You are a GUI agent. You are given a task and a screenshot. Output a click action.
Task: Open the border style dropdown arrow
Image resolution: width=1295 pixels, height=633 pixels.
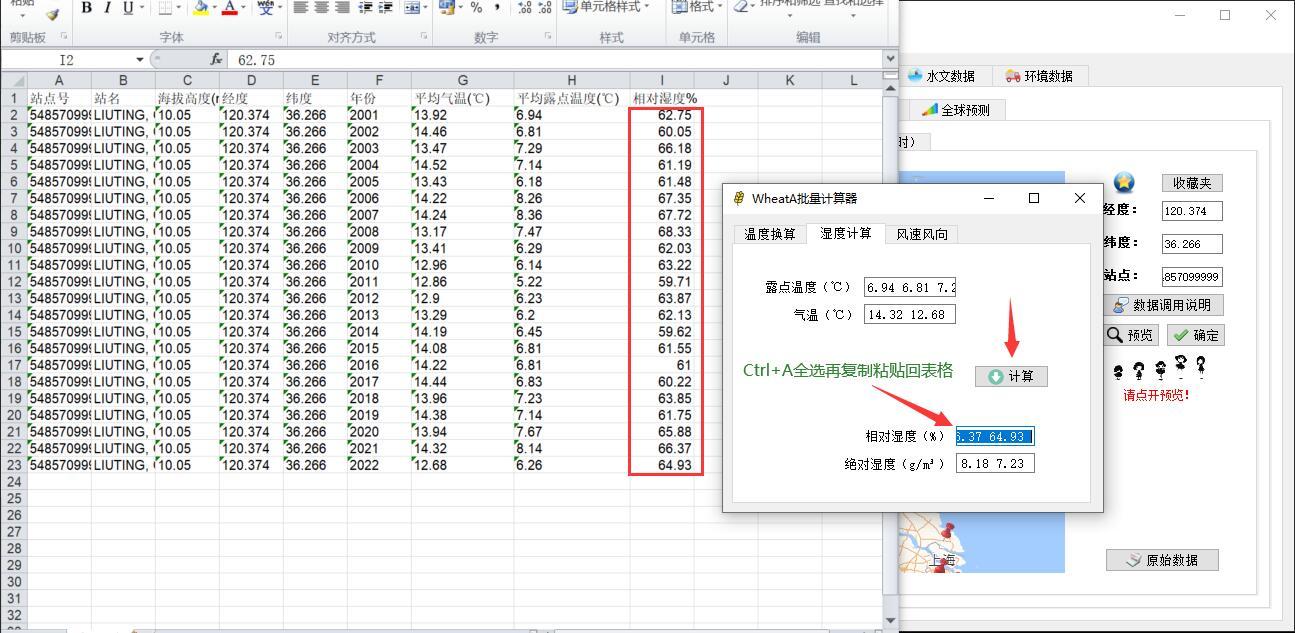179,8
